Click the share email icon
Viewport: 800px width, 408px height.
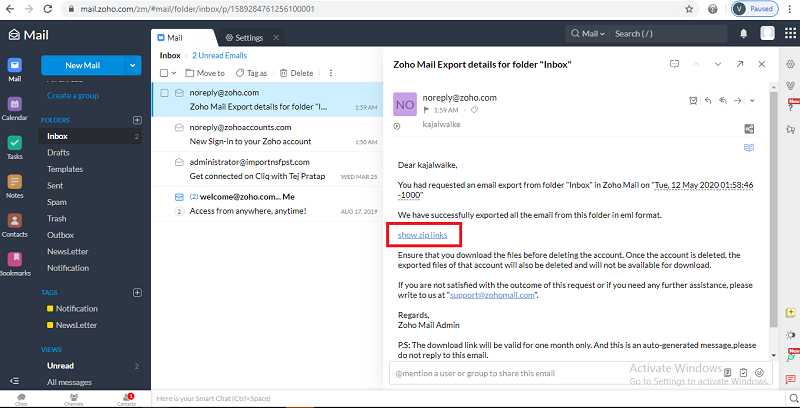pyautogui.click(x=749, y=129)
